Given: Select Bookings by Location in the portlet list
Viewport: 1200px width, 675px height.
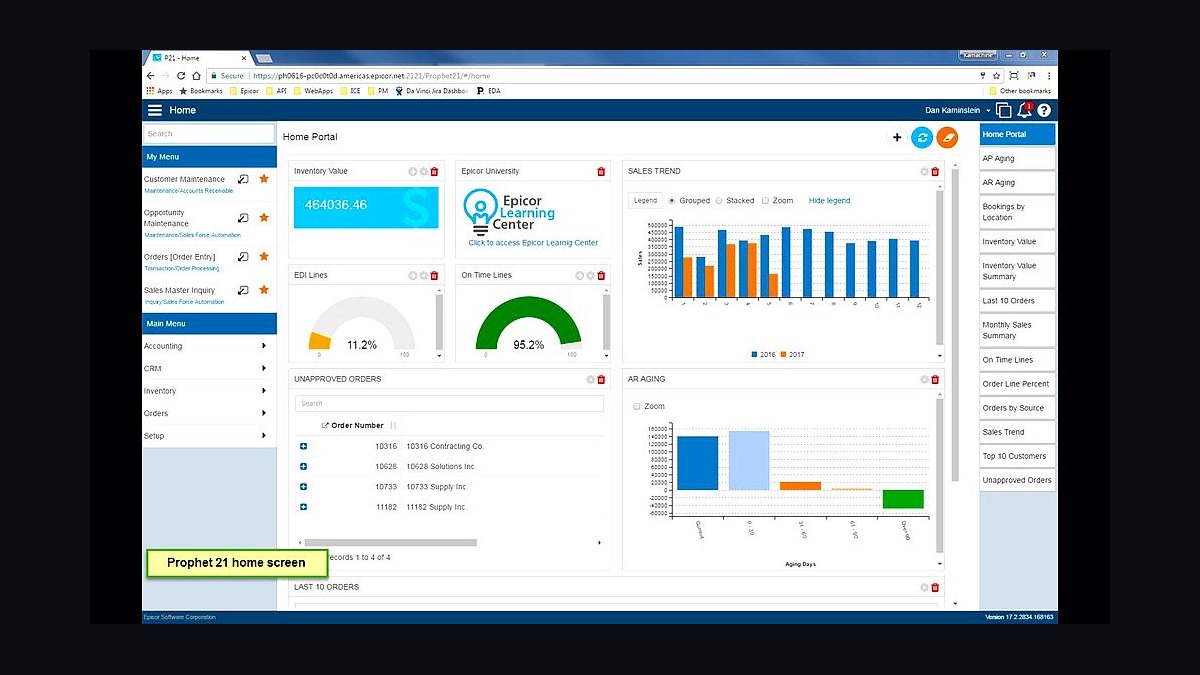Looking at the screenshot, I should pos(1017,212).
